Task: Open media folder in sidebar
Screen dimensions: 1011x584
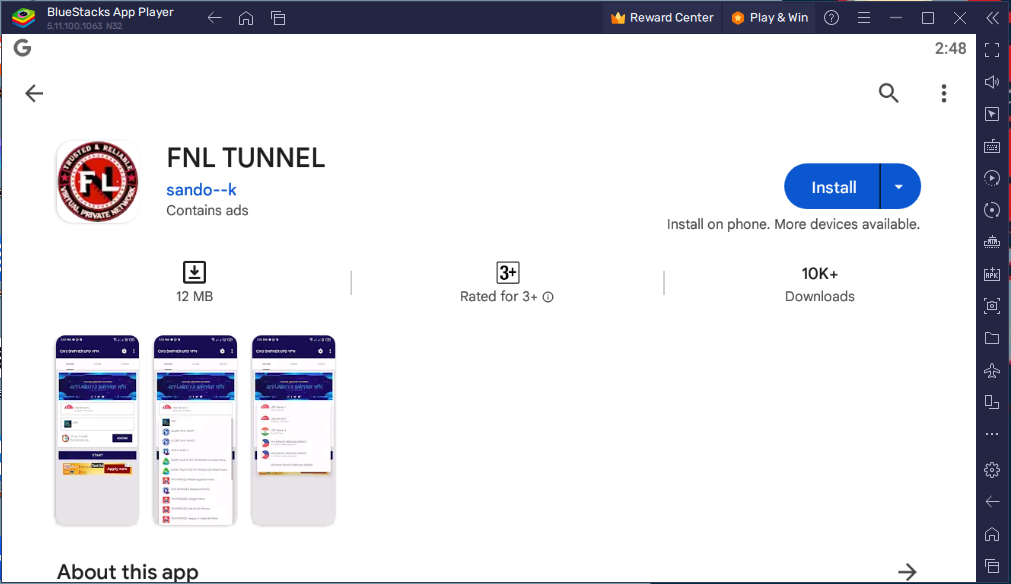Action: tap(992, 338)
